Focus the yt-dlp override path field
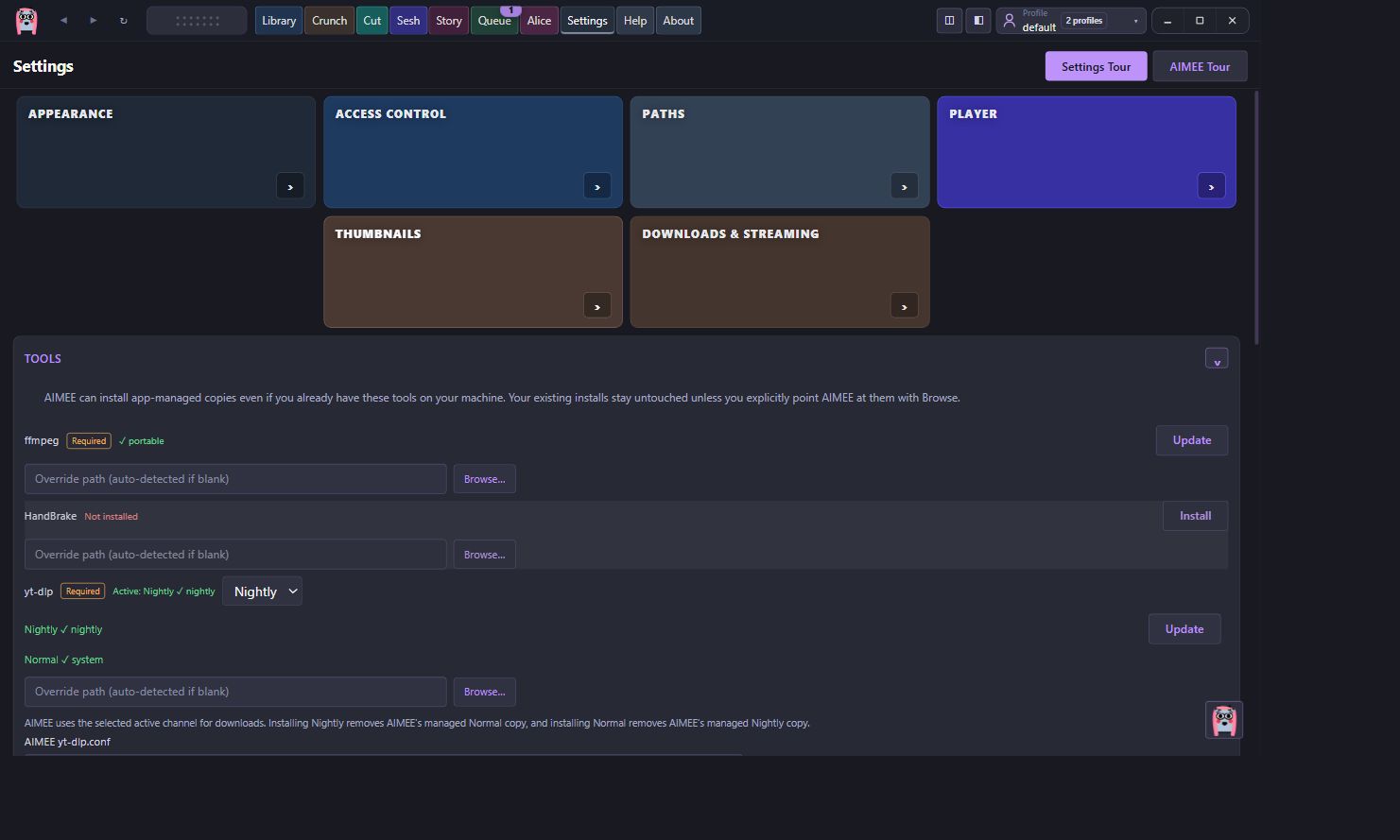 [235, 692]
